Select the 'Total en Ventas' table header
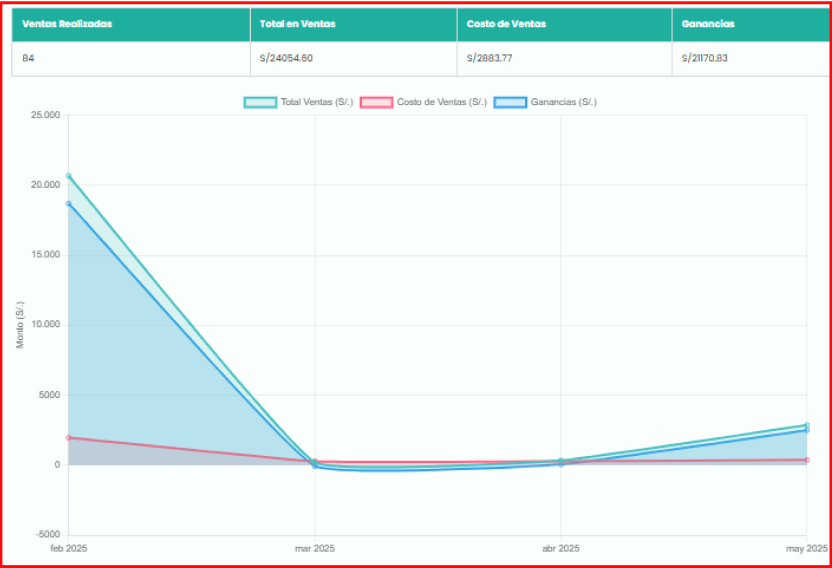 pos(297,24)
